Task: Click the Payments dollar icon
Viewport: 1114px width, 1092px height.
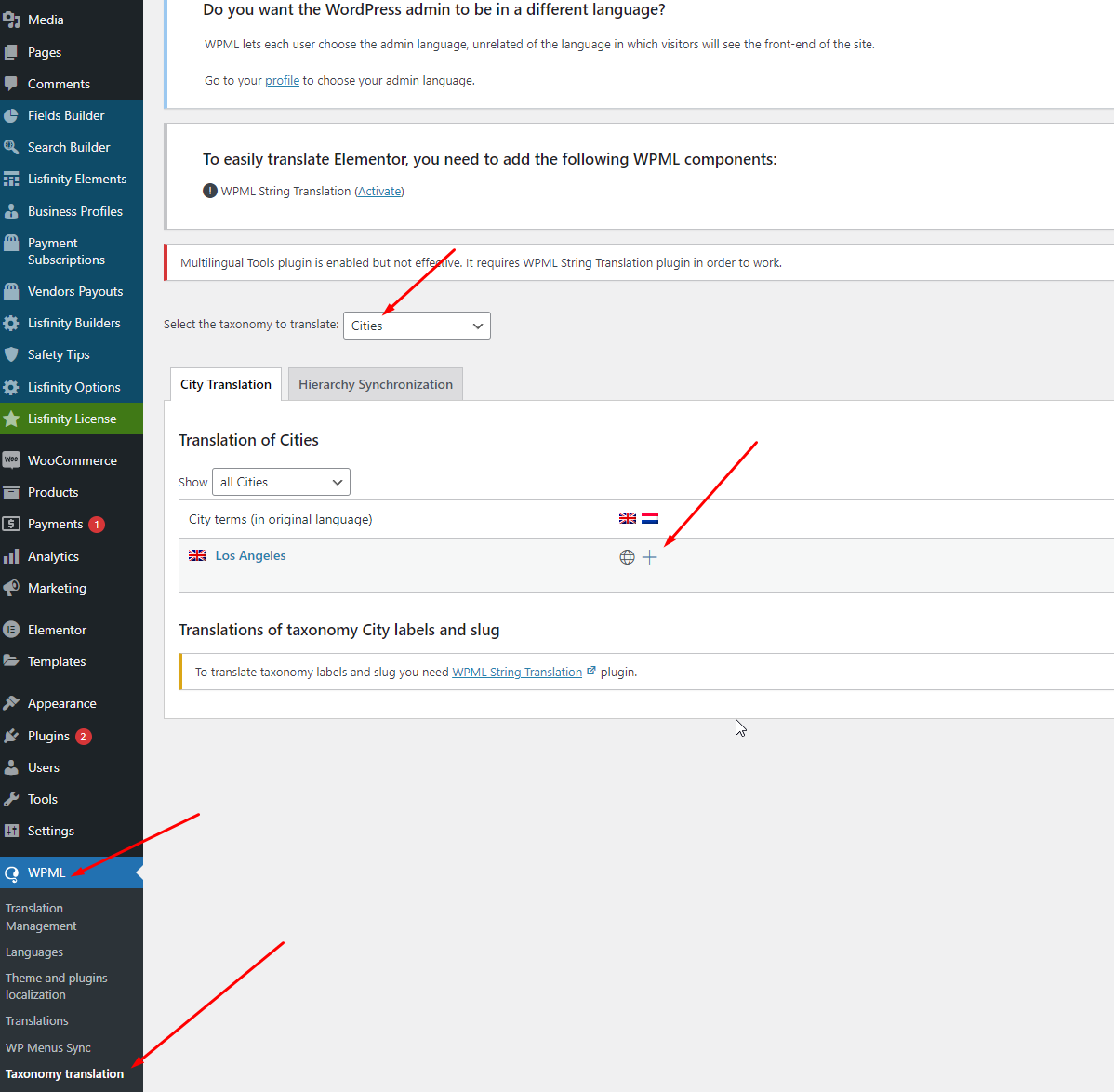Action: [11, 524]
